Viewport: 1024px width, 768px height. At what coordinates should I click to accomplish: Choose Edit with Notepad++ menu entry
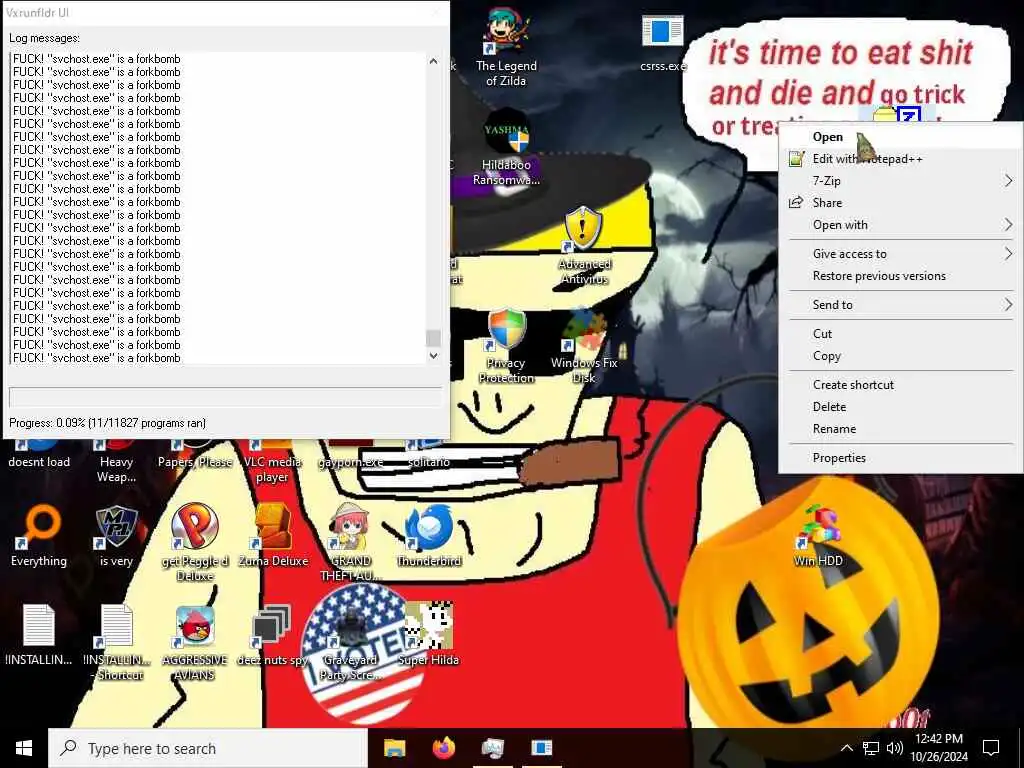click(x=901, y=159)
